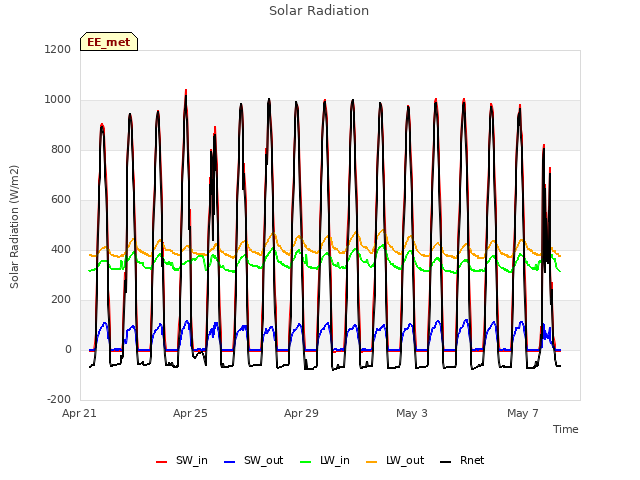Click the 600 y-axis tick label
The image size is (640, 480).
[x=61, y=200]
